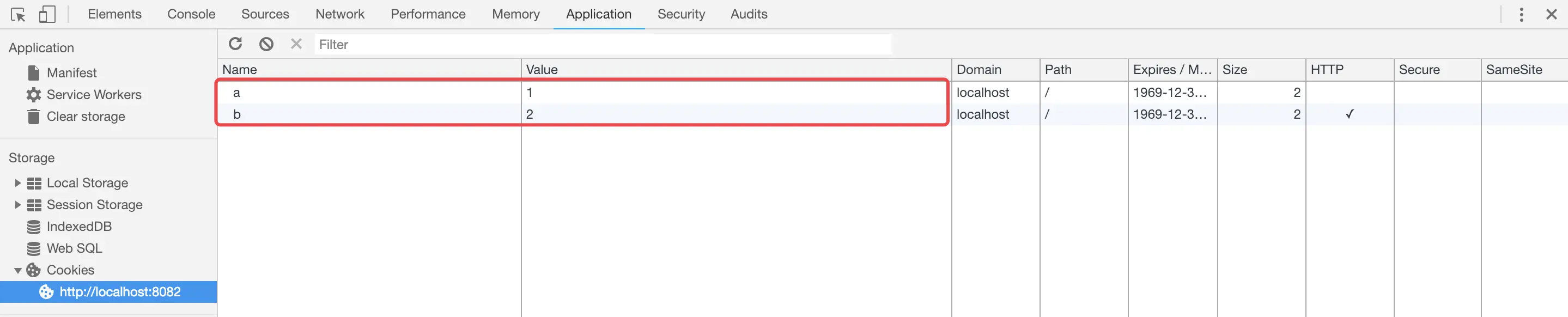Toggle the HTTP checkmark on cookie b

1350,114
